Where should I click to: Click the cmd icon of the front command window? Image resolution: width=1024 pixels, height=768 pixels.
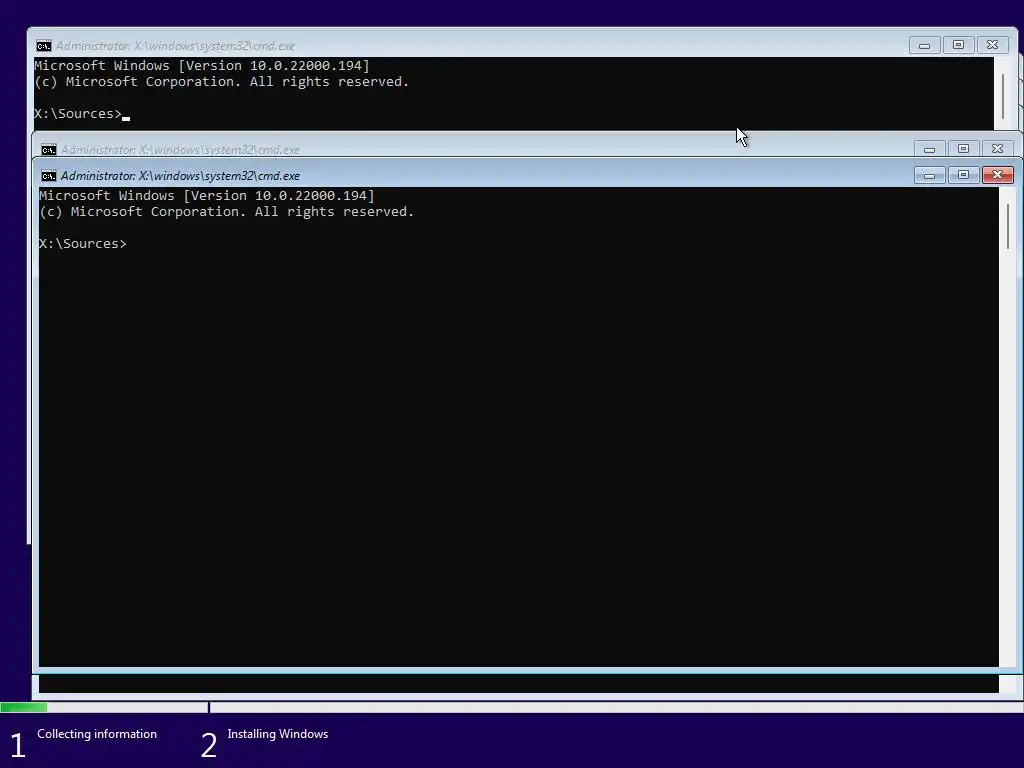coord(48,176)
